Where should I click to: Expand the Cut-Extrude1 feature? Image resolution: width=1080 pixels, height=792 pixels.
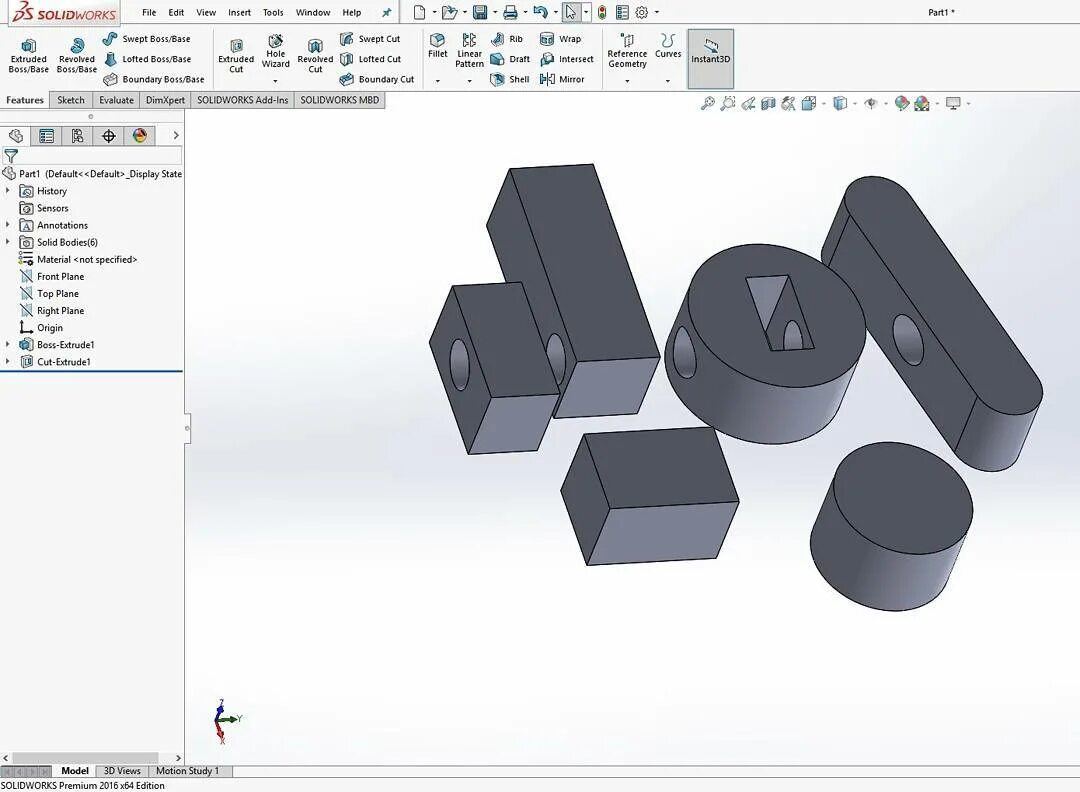[x=8, y=362]
